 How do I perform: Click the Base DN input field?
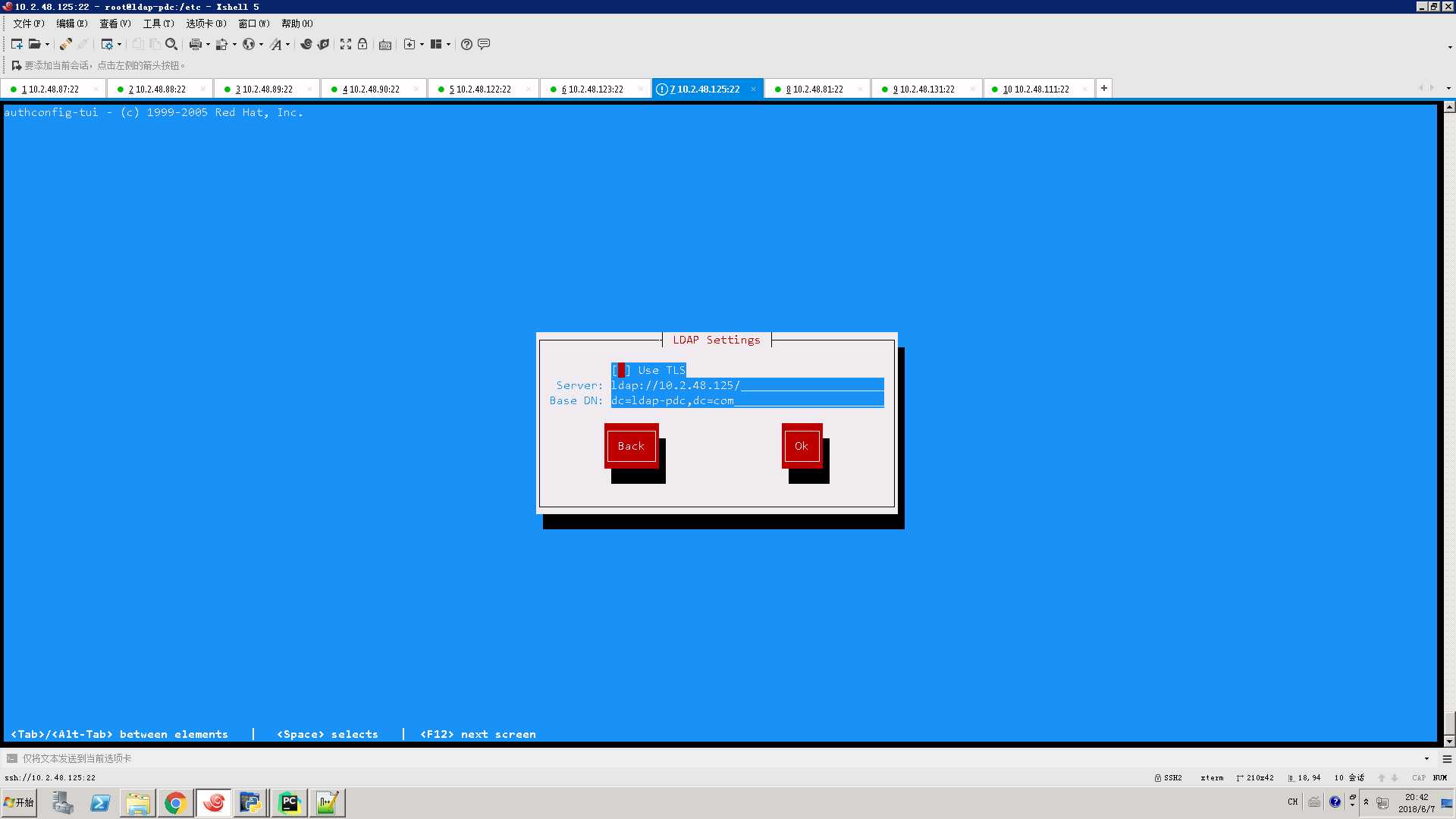[748, 400]
